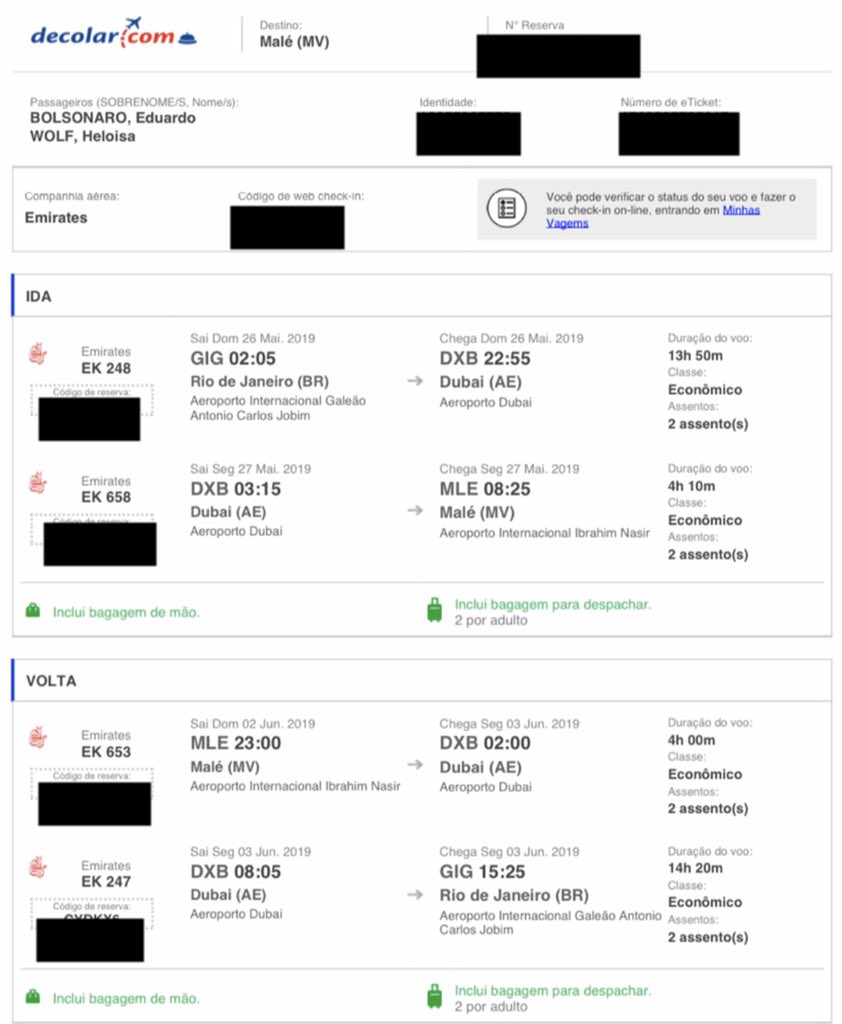Click checked baggage suitcase icon in IDA section

pos(434,610)
